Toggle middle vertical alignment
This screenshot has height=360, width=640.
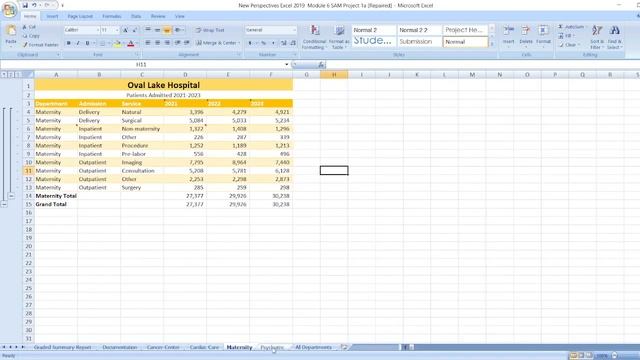click(157, 30)
